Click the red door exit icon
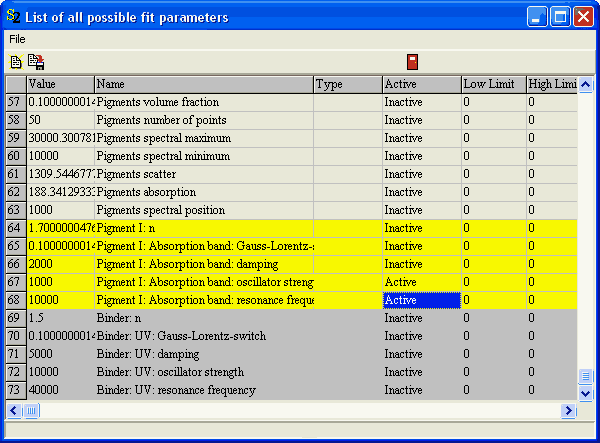The width and height of the screenshot is (600, 443). coord(412,62)
